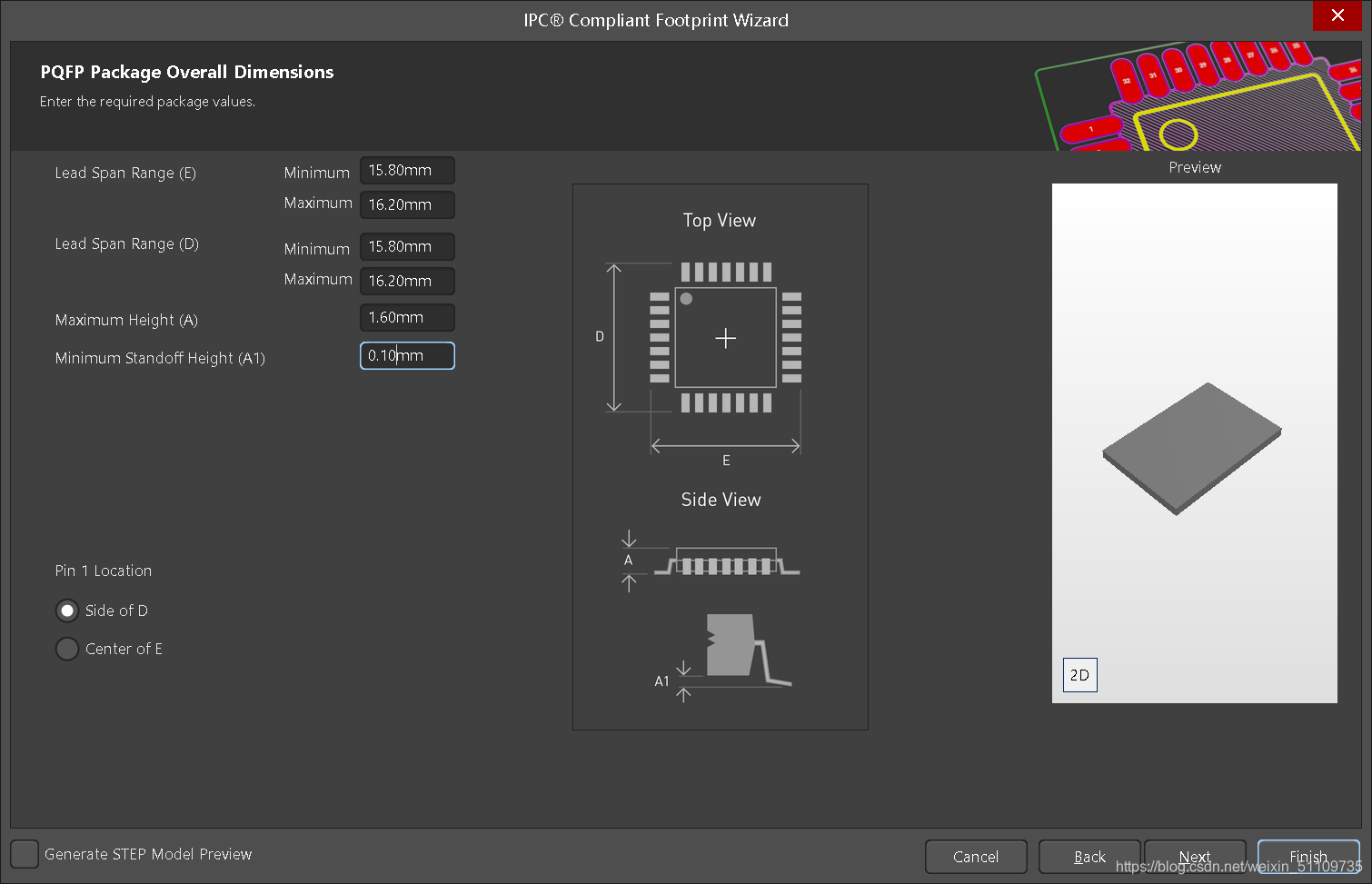The width and height of the screenshot is (1372, 884).
Task: Click the Lead Span Range (E) label
Action: [125, 173]
